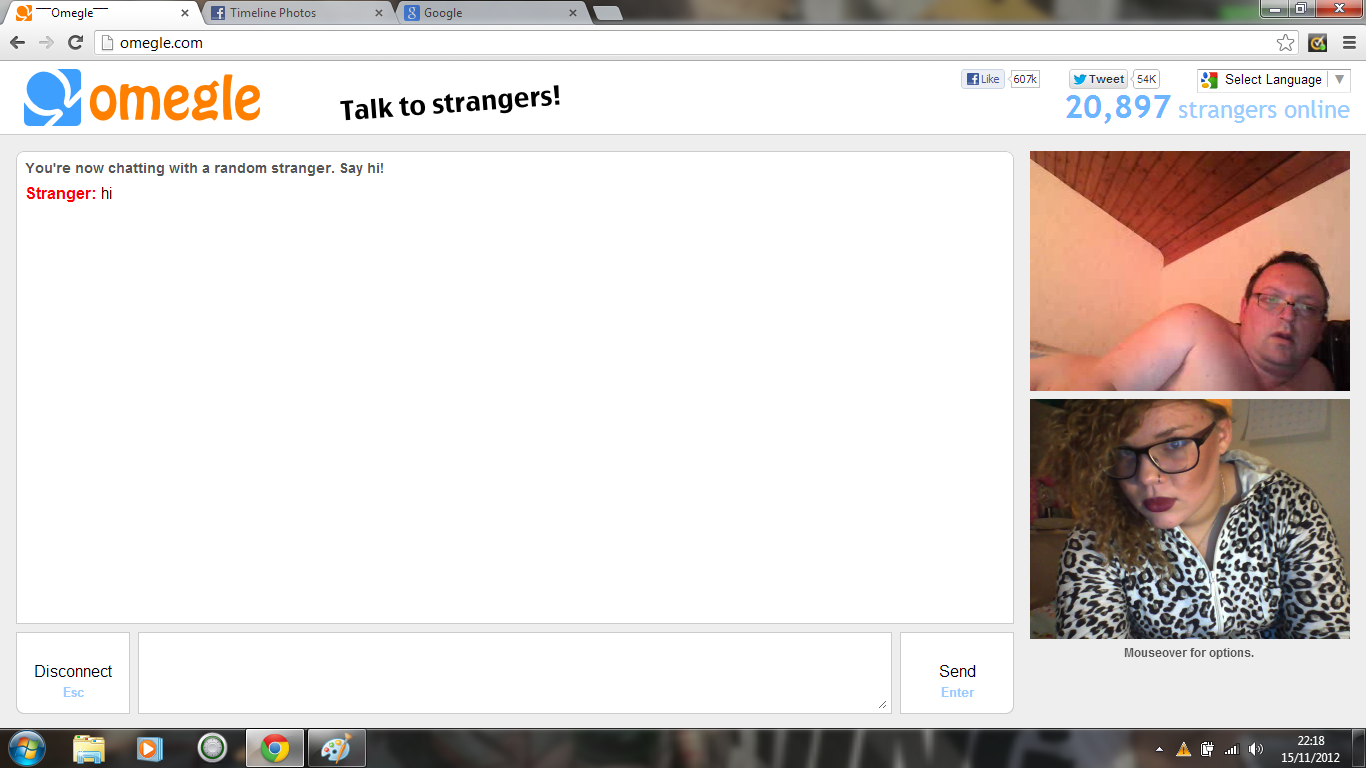The width and height of the screenshot is (1366, 768).
Task: Click the Talk to strangers! tagline
Action: [x=450, y=102]
